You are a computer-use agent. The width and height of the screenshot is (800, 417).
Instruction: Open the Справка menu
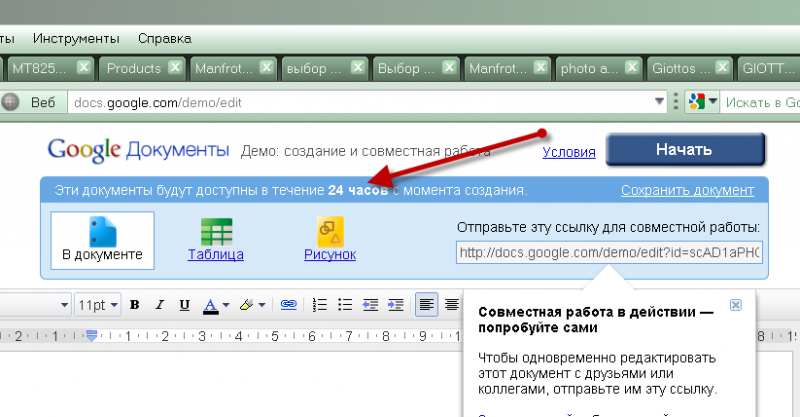[165, 39]
